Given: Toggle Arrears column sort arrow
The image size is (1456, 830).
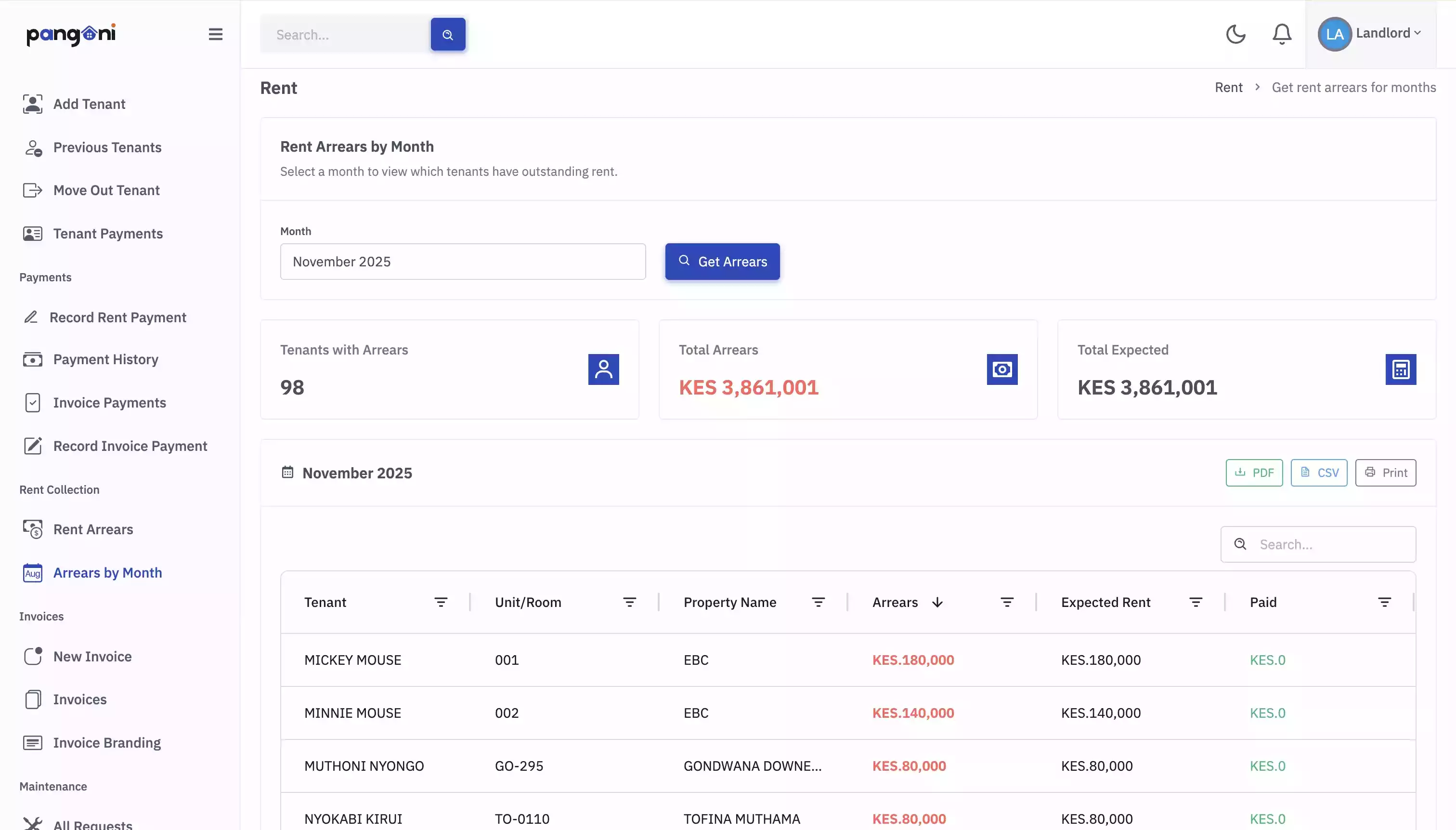Looking at the screenshot, I should point(937,603).
